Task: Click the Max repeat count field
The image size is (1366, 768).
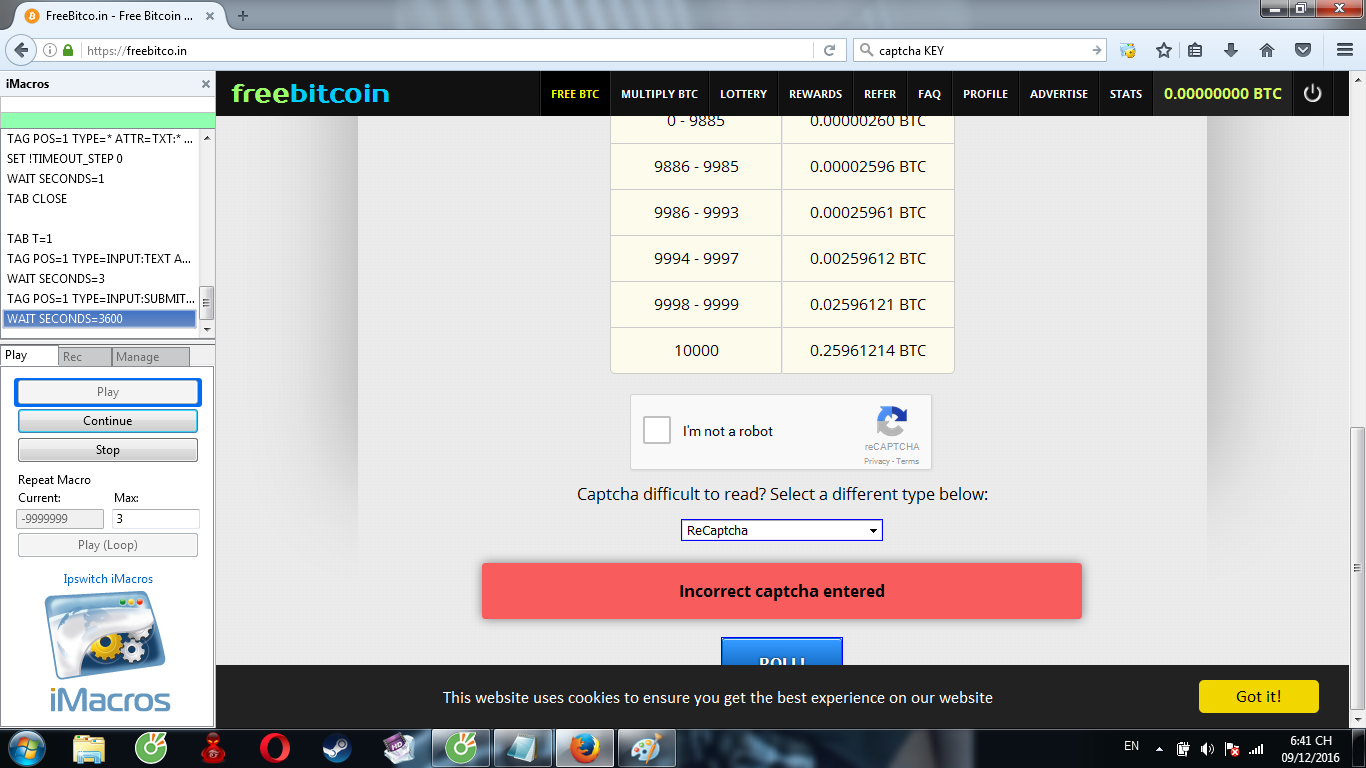Action: pos(156,519)
